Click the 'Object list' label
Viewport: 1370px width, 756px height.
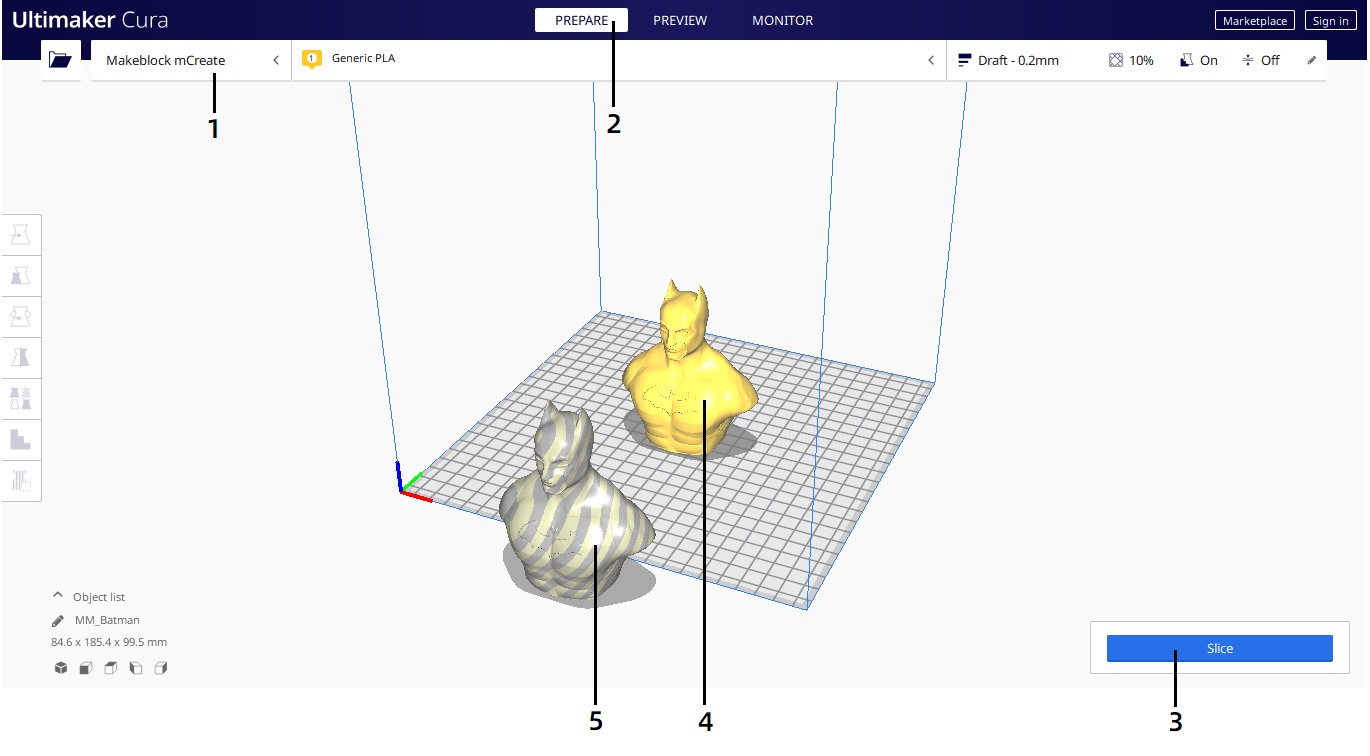coord(99,597)
